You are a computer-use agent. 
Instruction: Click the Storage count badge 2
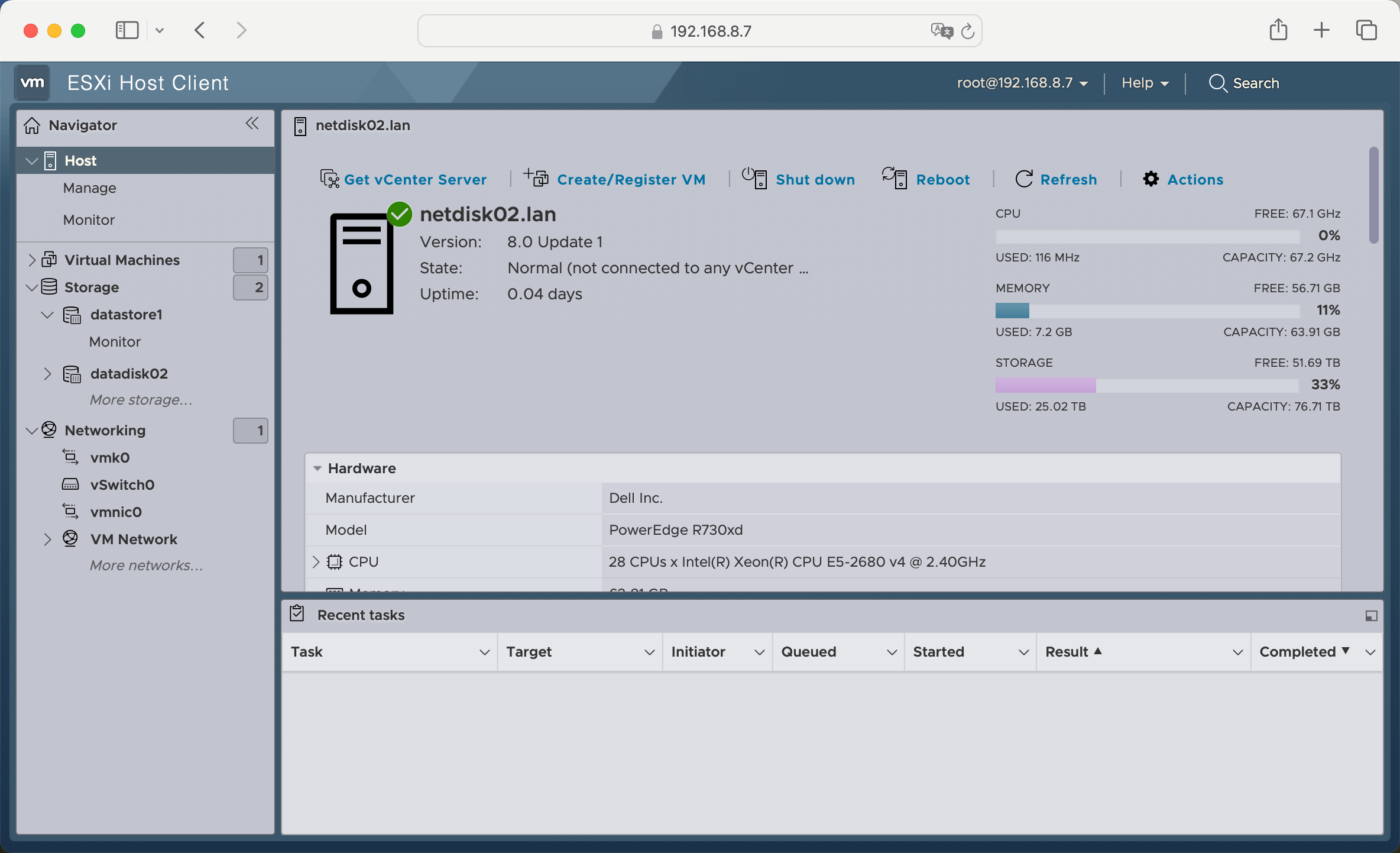click(251, 287)
